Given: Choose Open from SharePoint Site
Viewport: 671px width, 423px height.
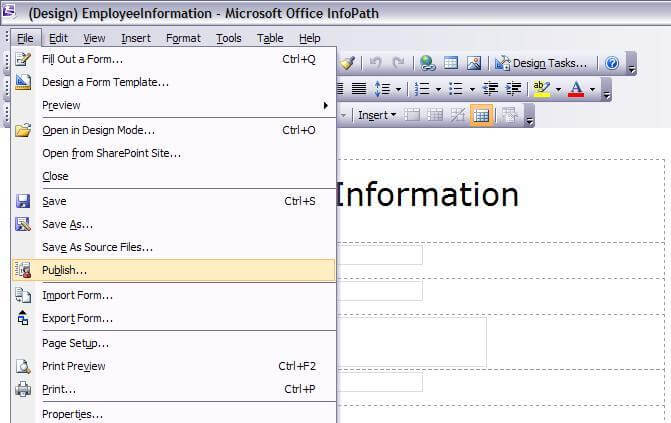Looking at the screenshot, I should [x=174, y=153].
